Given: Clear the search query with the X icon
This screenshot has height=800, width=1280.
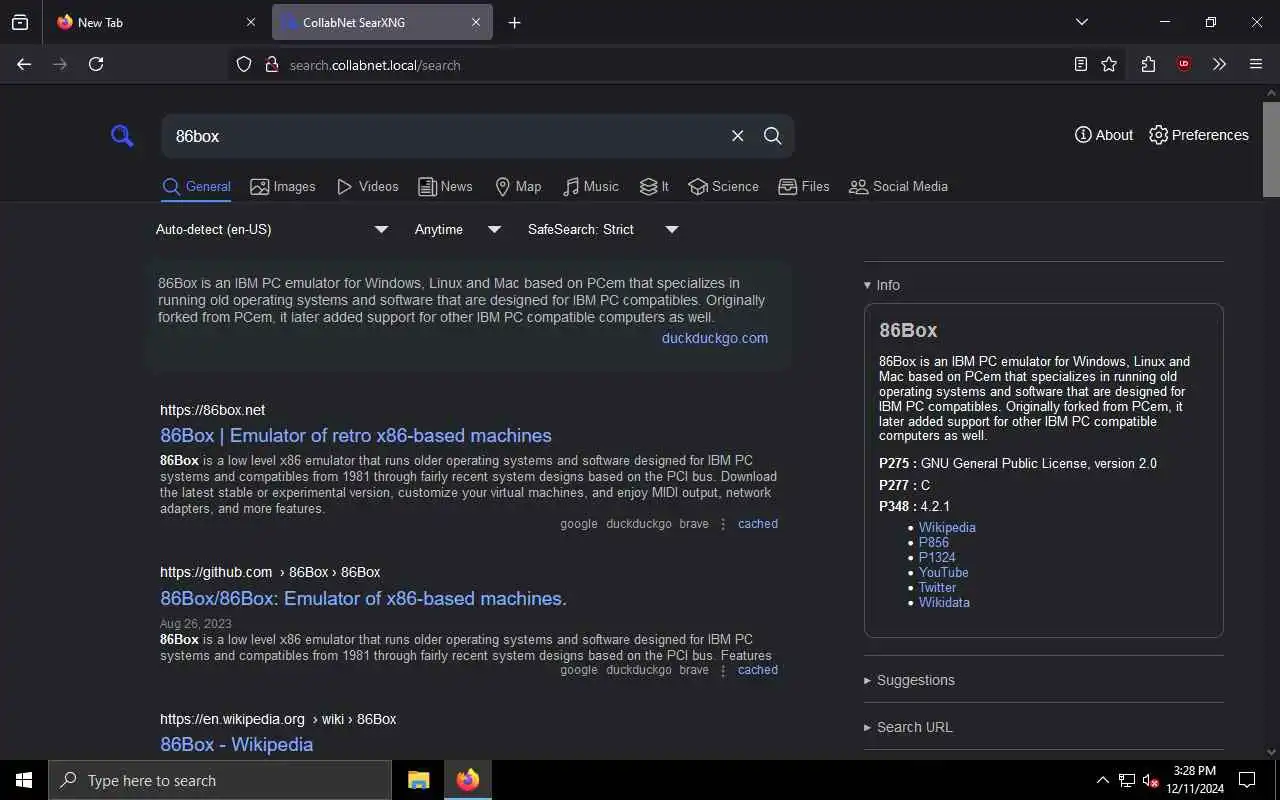Looking at the screenshot, I should [x=738, y=136].
